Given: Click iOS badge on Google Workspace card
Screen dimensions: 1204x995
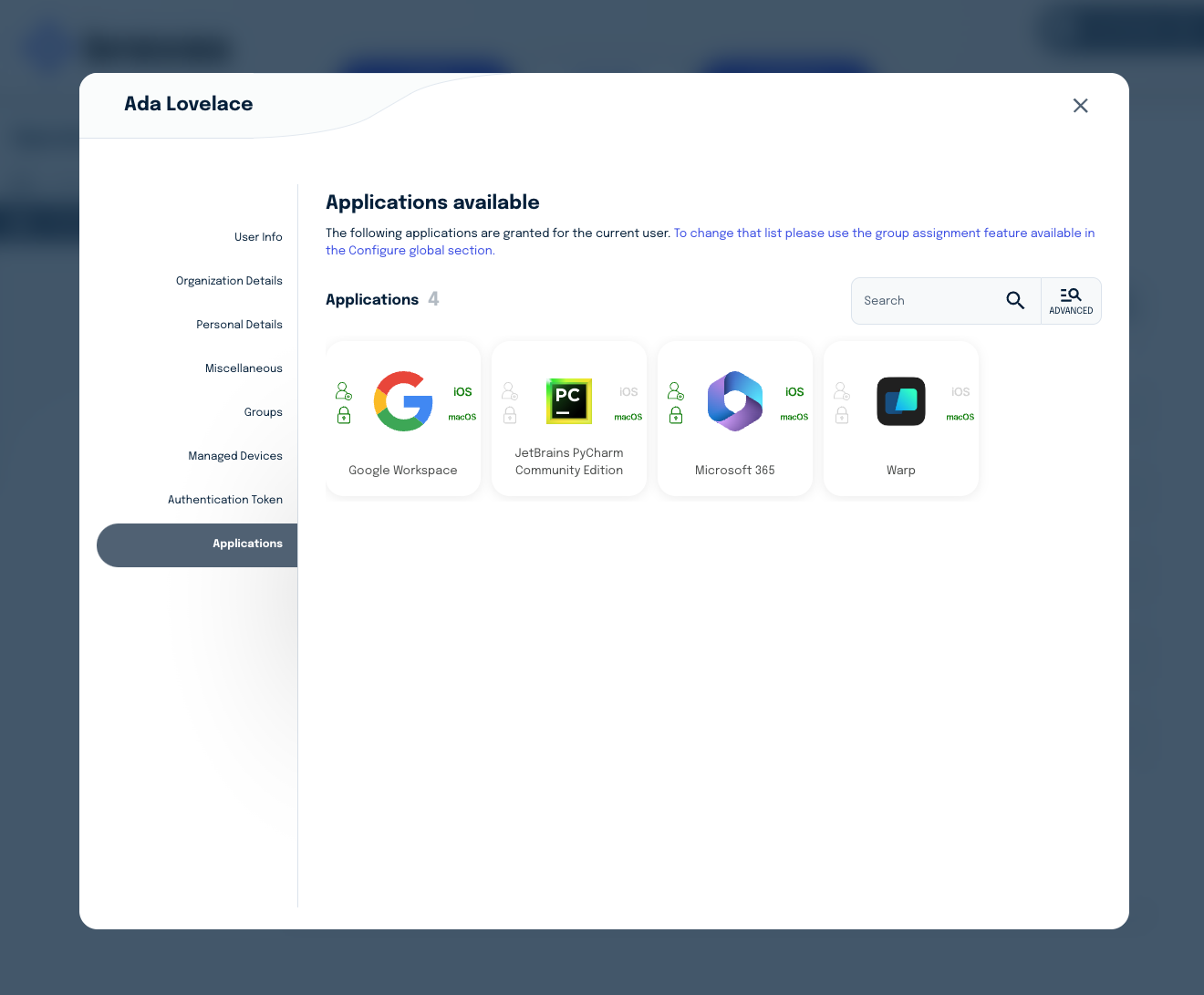Looking at the screenshot, I should [462, 392].
